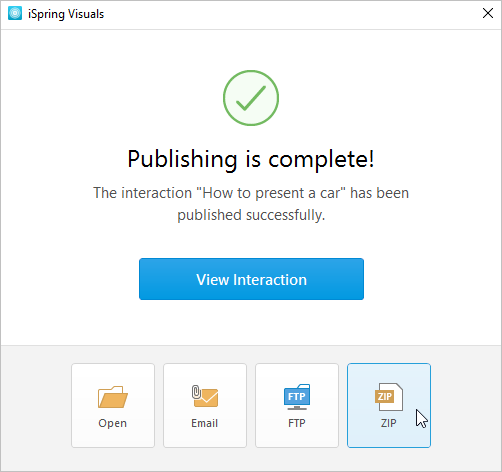The image size is (502, 472).
Task: Click the blue FTP monitor icon
Action: pos(297,397)
